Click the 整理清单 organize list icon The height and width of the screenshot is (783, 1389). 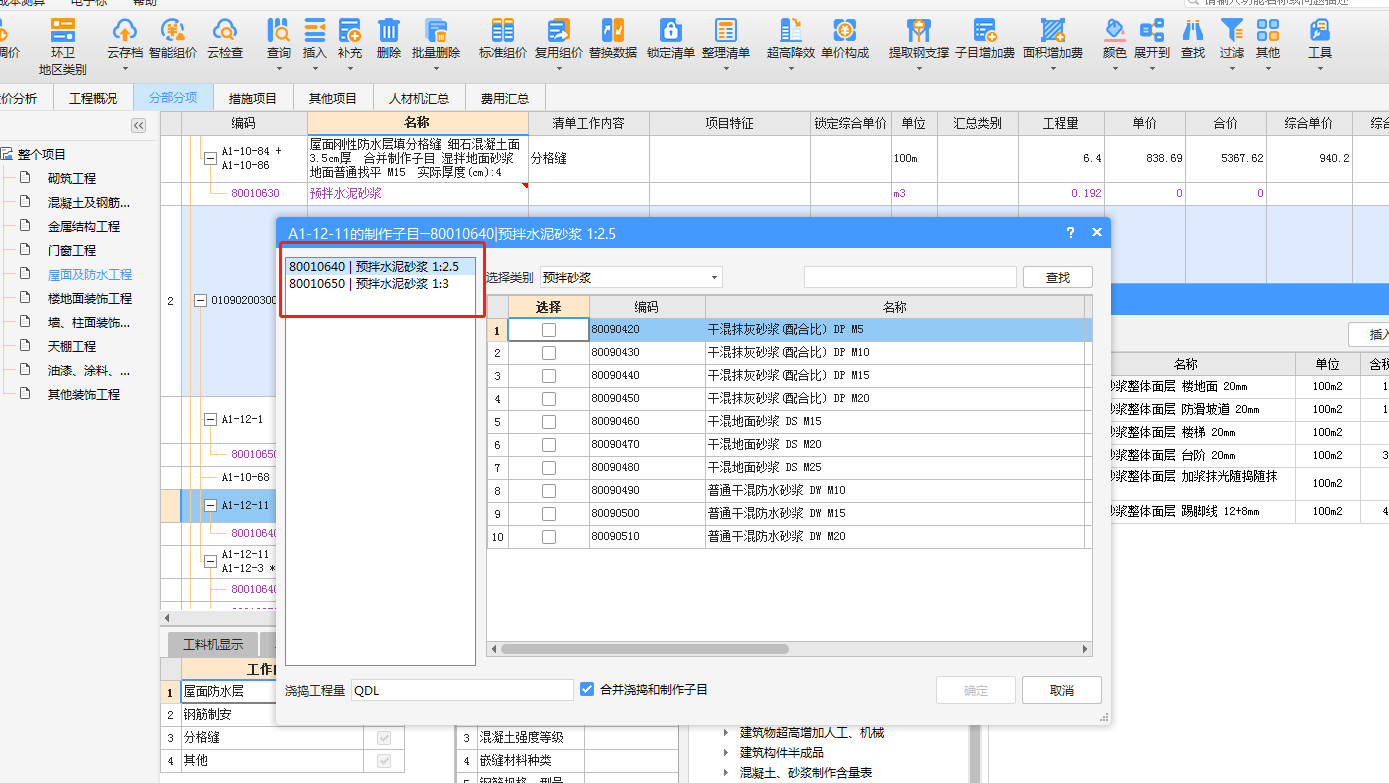coord(726,31)
